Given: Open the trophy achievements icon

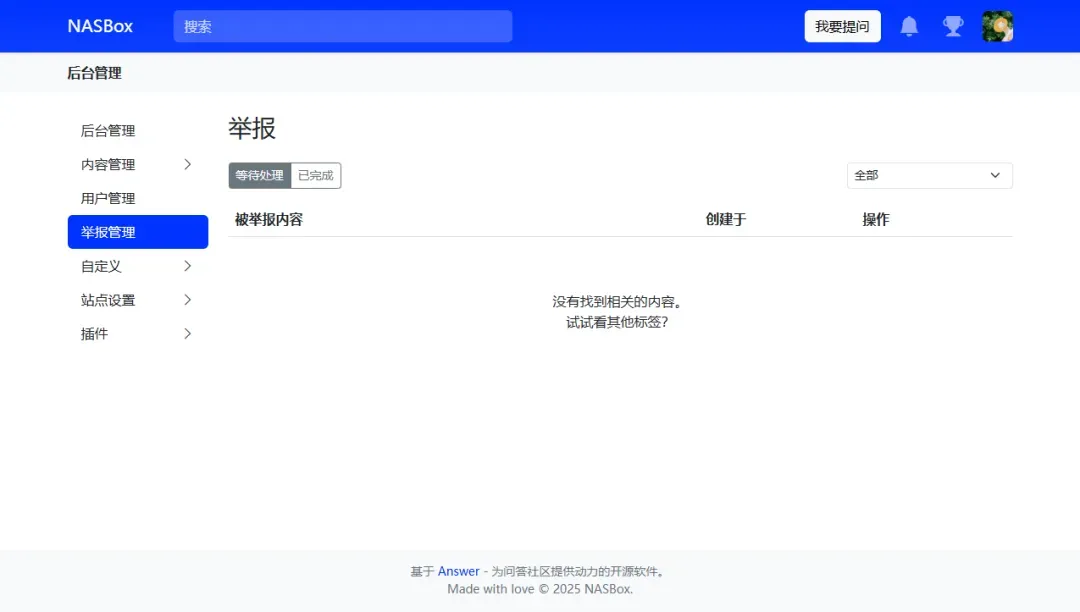Looking at the screenshot, I should pos(953,26).
